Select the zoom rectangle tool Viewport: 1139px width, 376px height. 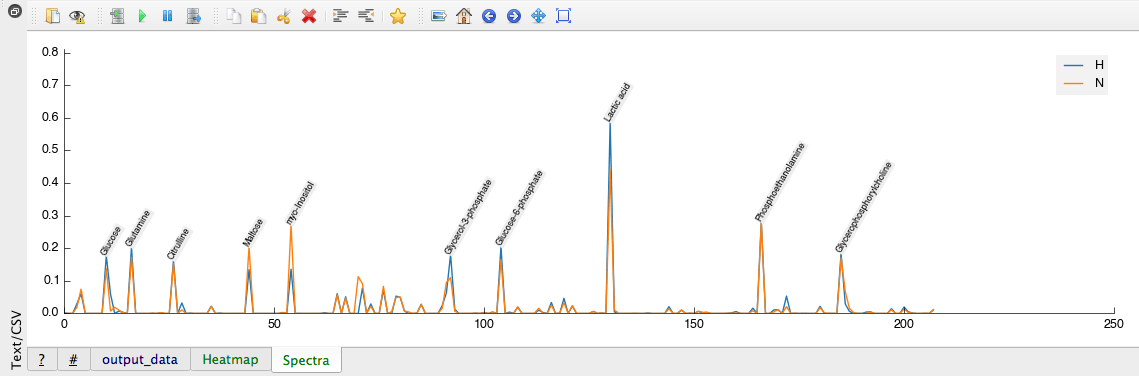pos(563,16)
